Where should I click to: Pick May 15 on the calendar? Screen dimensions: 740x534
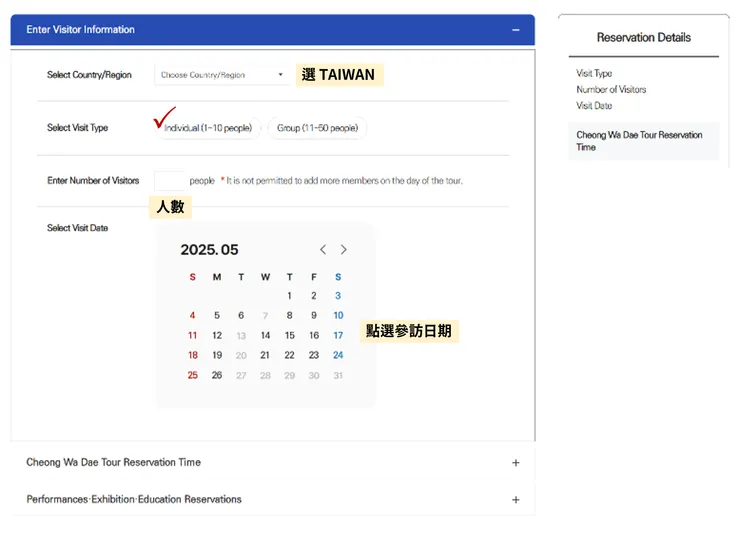[x=289, y=335]
